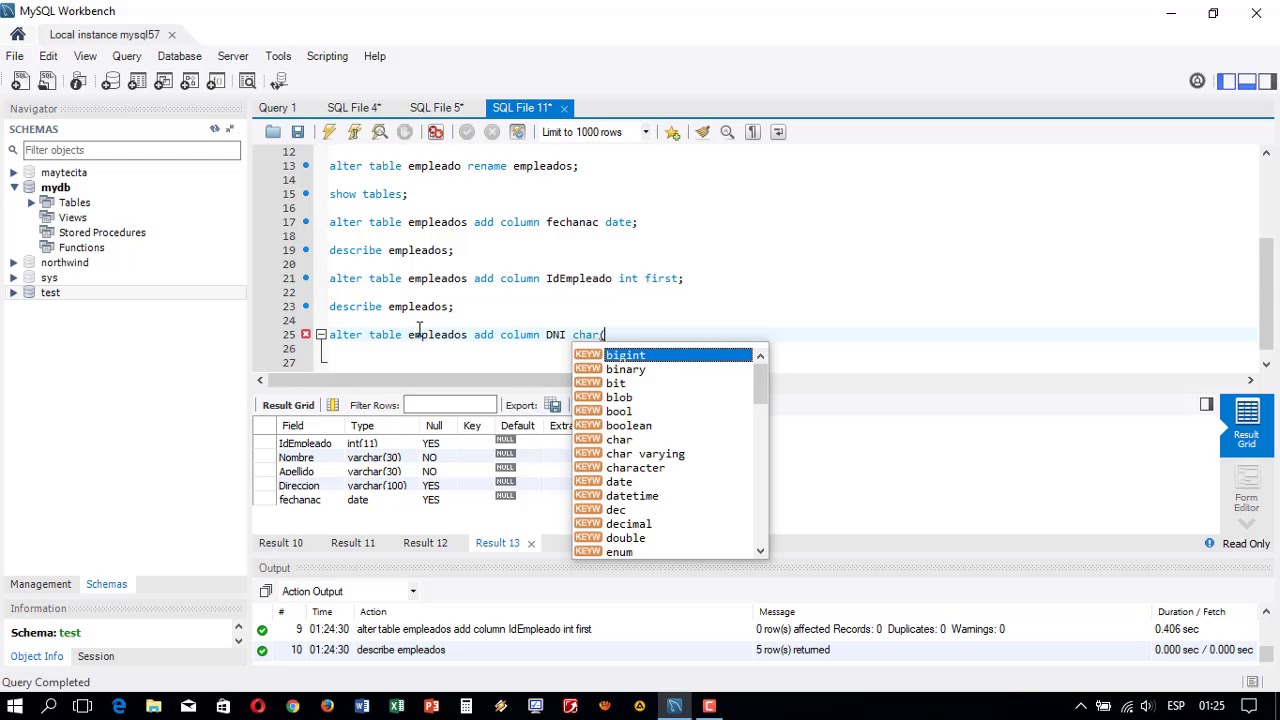The height and width of the screenshot is (720, 1280).
Task: Stop the executing query icon
Action: pos(404,132)
